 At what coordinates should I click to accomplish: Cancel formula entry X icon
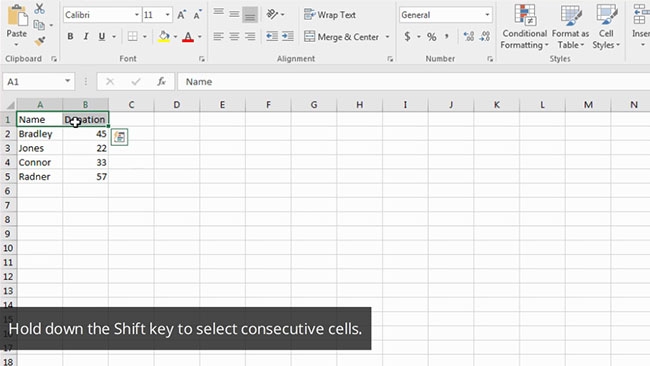(x=110, y=82)
